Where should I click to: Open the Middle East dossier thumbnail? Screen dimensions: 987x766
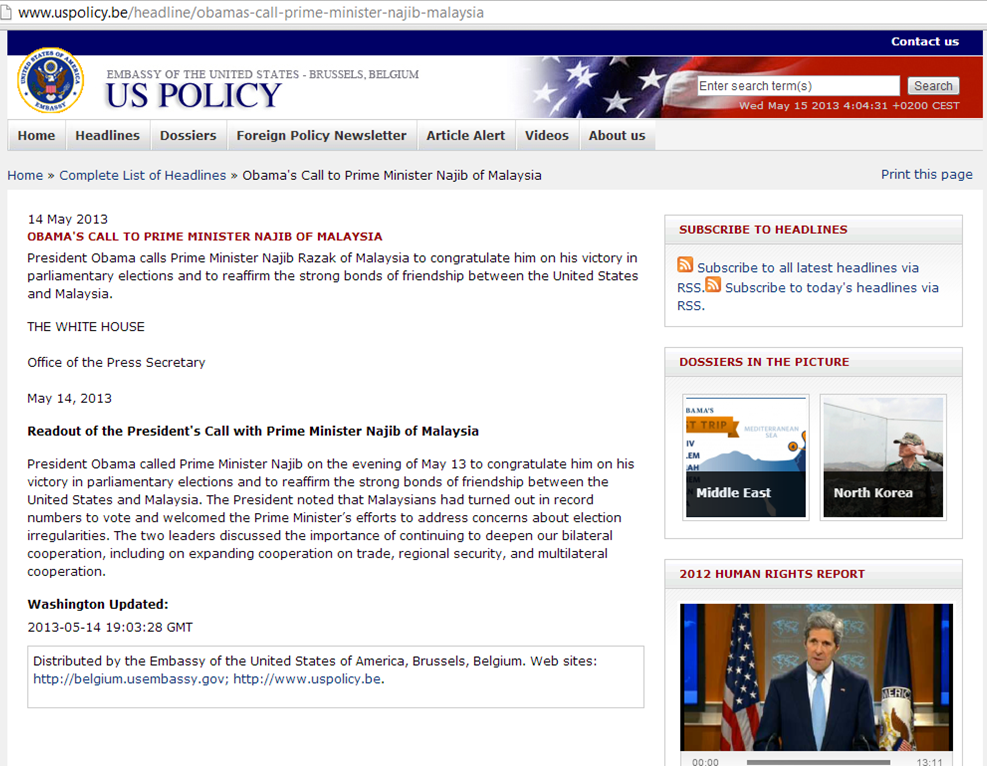(745, 456)
